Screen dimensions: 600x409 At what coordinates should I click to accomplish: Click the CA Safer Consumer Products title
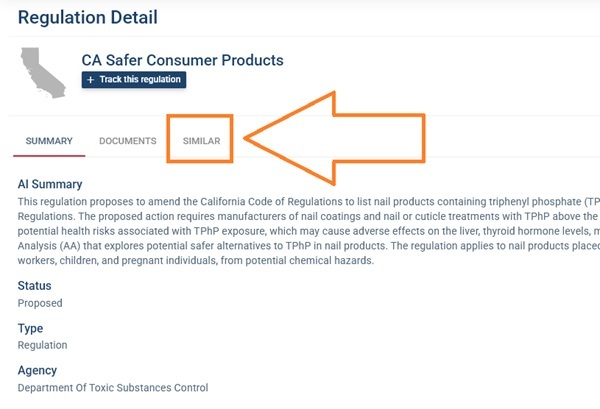pyautogui.click(x=182, y=60)
